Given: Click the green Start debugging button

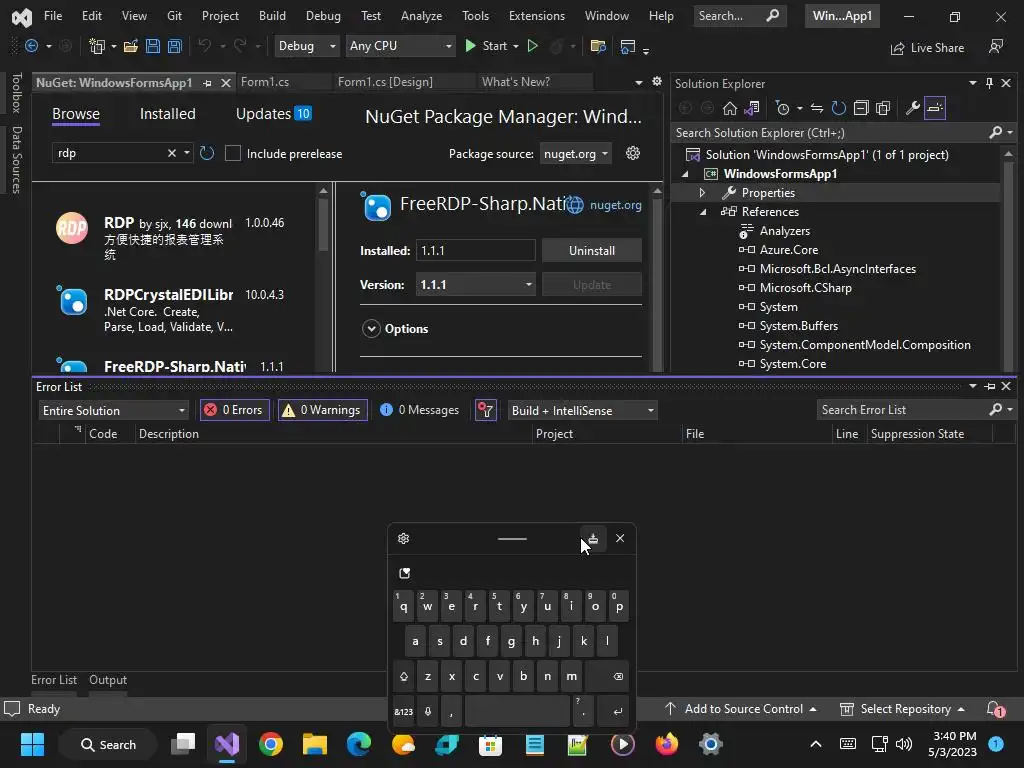Looking at the screenshot, I should pyautogui.click(x=486, y=46).
